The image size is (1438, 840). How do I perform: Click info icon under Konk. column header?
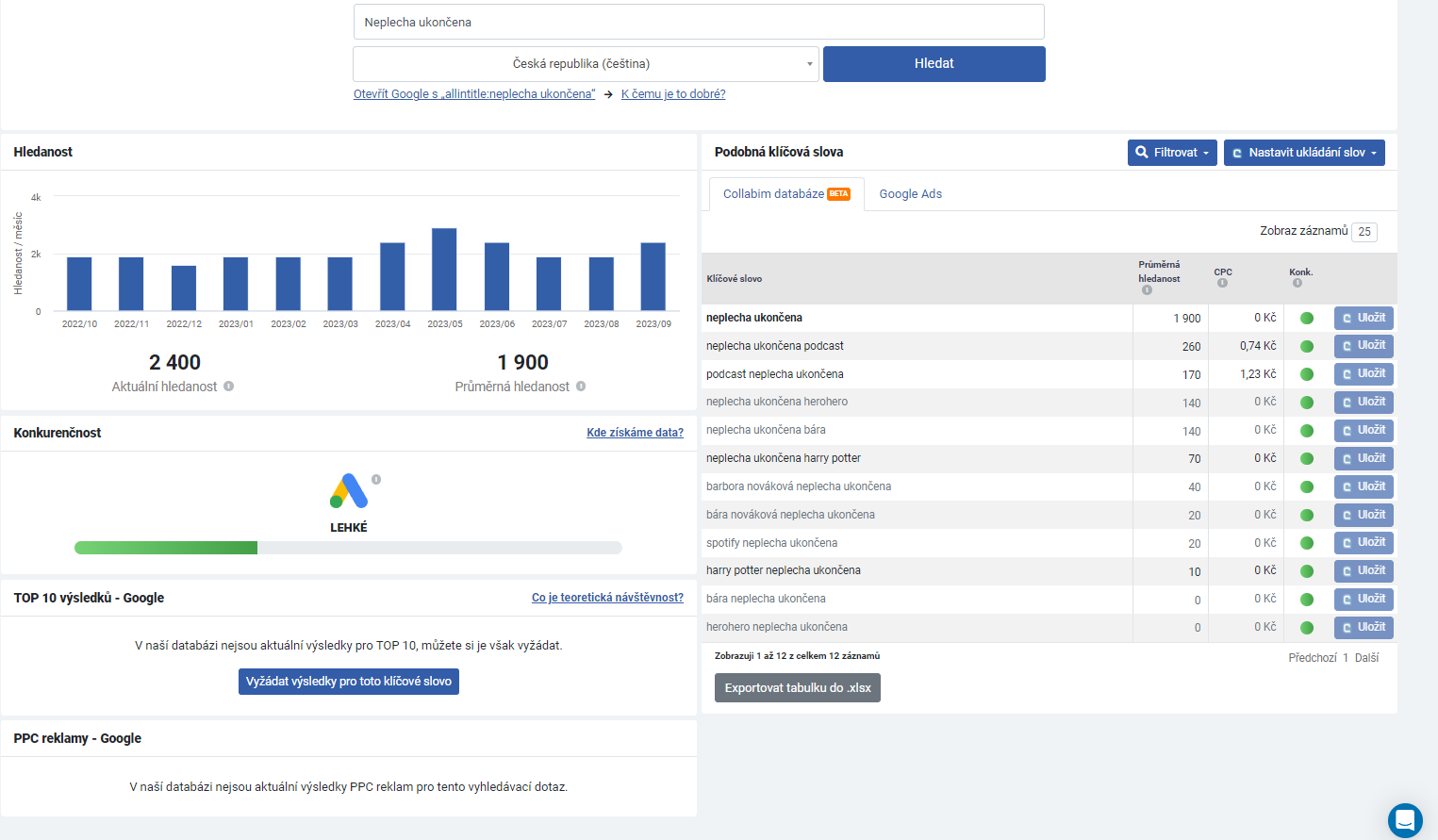(x=1298, y=283)
